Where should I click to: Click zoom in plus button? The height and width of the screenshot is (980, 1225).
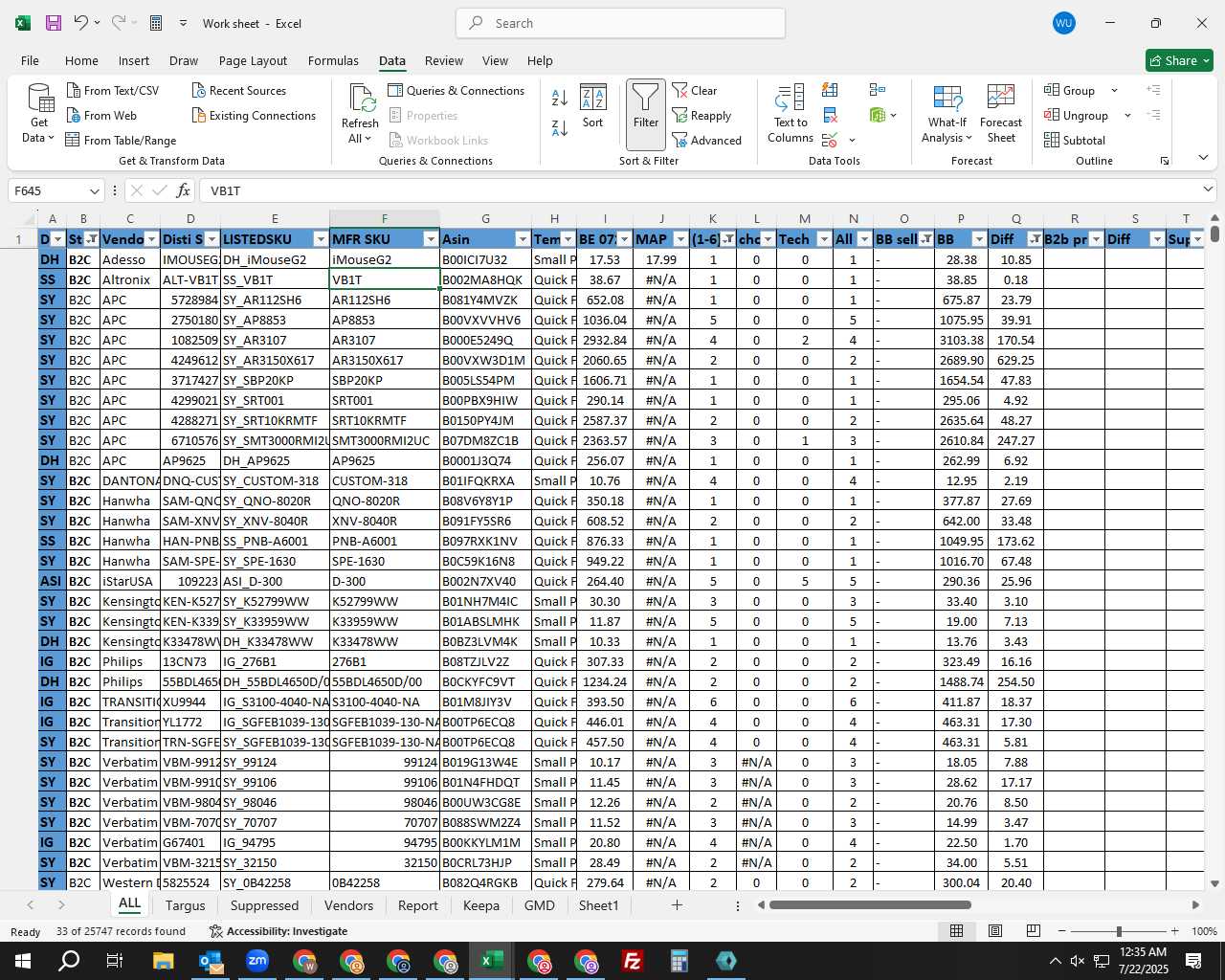coord(1174,931)
